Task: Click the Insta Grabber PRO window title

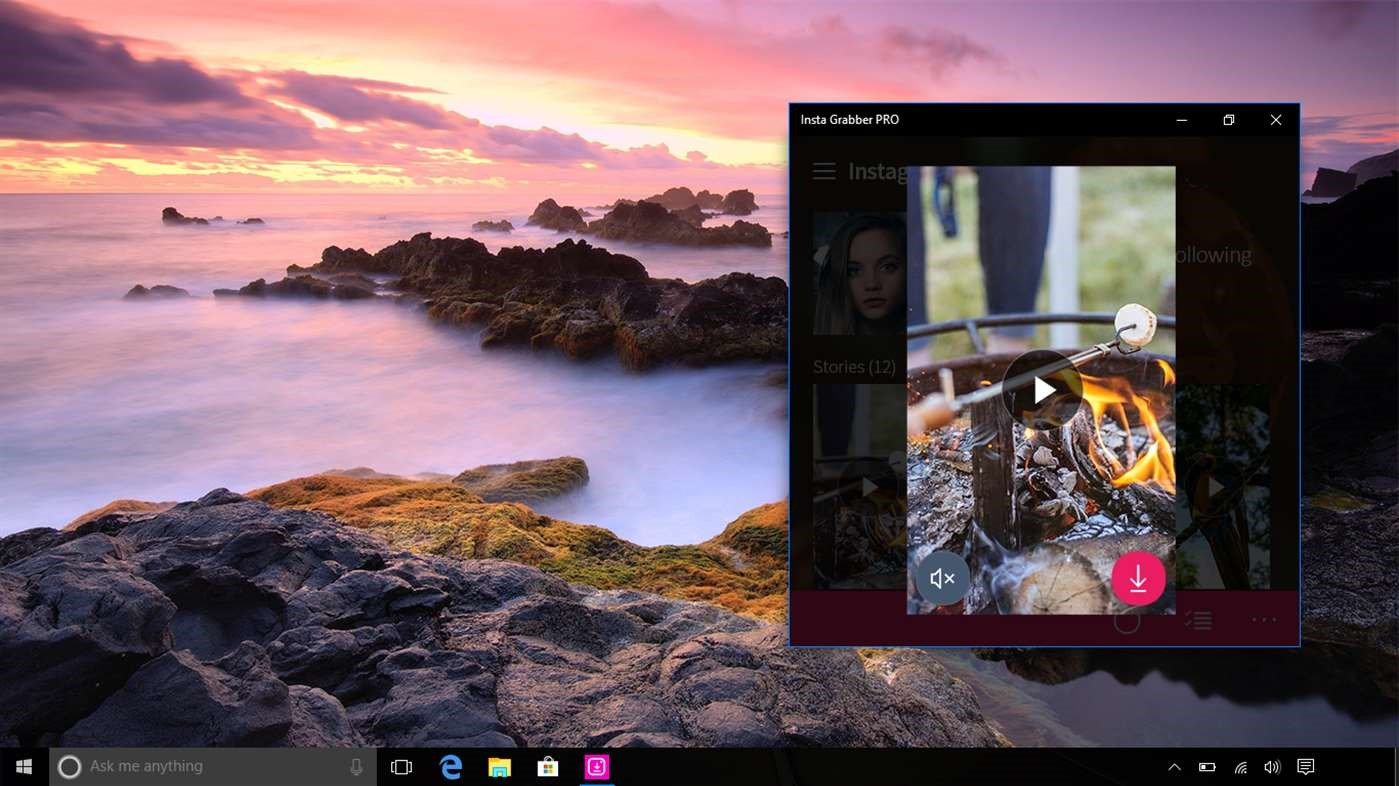Action: [x=849, y=120]
